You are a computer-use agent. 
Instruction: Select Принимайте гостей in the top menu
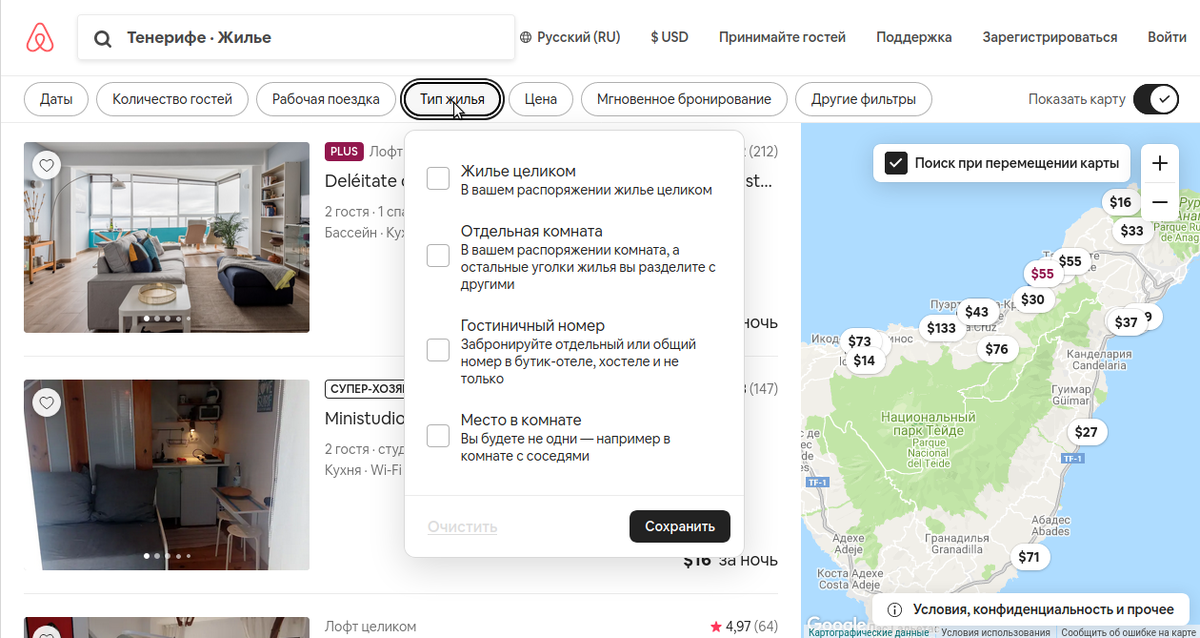tap(782, 36)
